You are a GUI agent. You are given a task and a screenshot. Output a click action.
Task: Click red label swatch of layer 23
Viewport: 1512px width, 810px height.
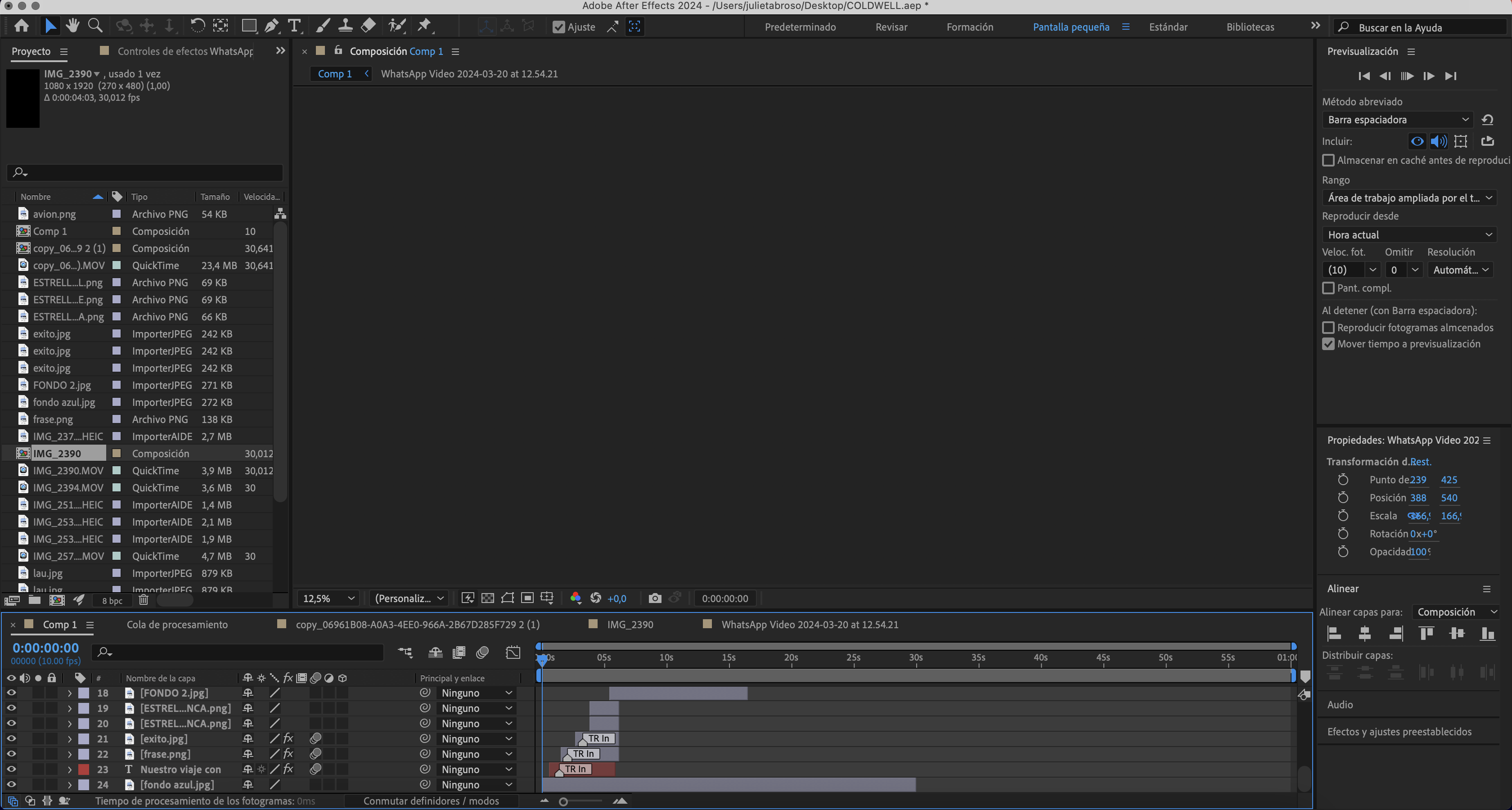(84, 769)
